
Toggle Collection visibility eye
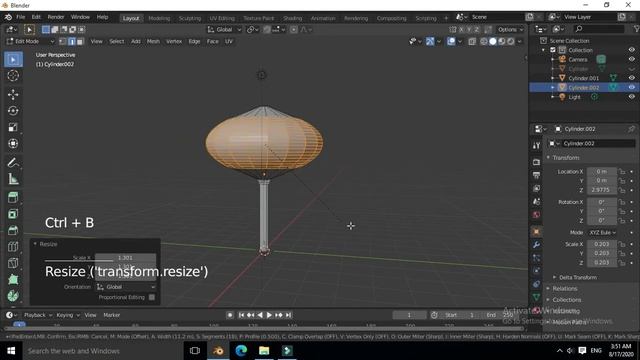coord(631,50)
